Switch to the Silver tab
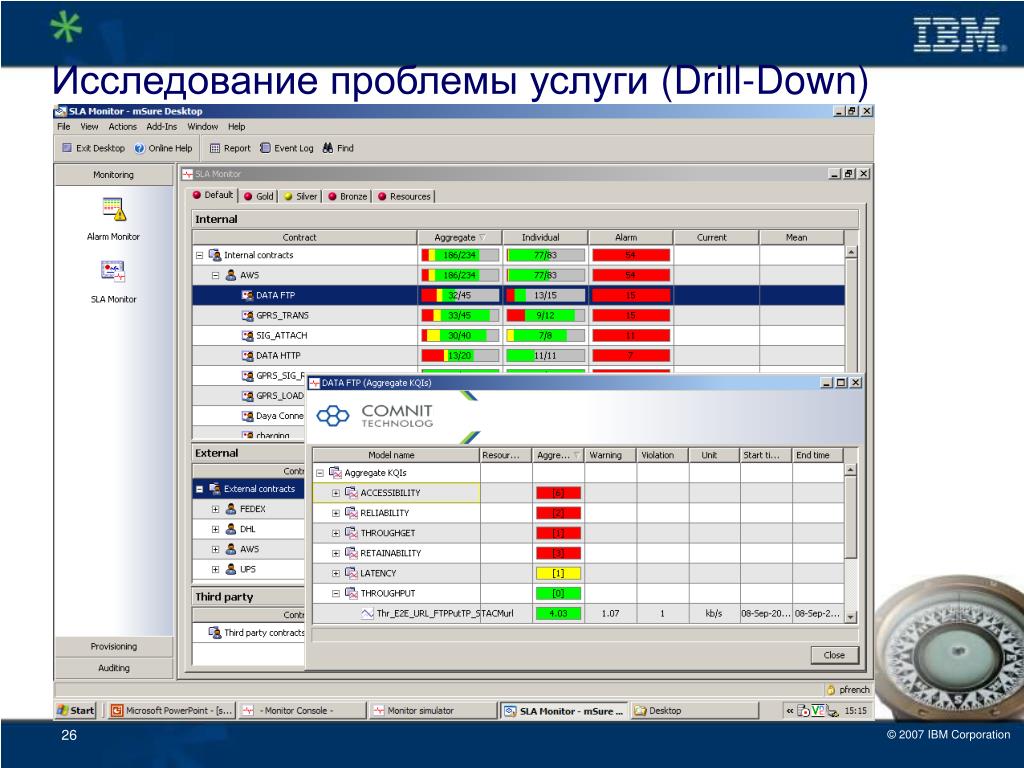Image resolution: width=1024 pixels, height=768 pixels. (x=300, y=196)
